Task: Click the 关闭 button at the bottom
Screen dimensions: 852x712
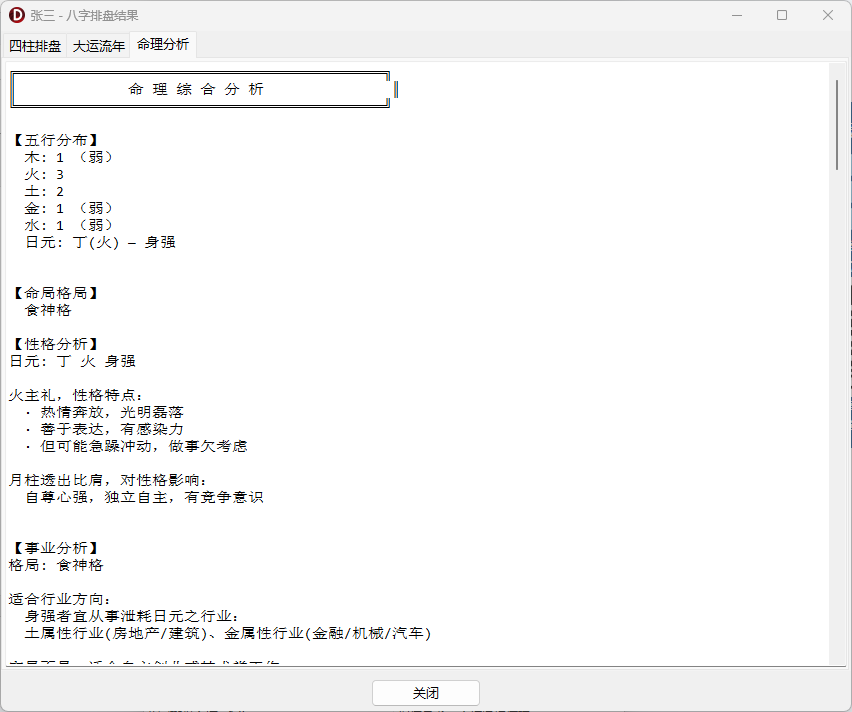Action: [425, 692]
